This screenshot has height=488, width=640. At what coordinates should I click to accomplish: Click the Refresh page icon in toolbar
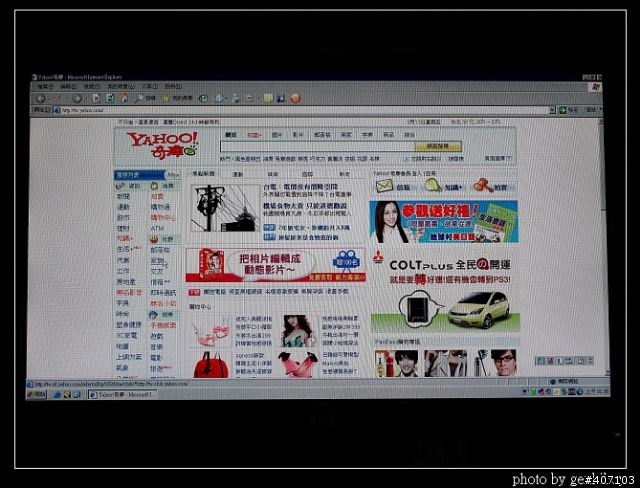tap(109, 98)
